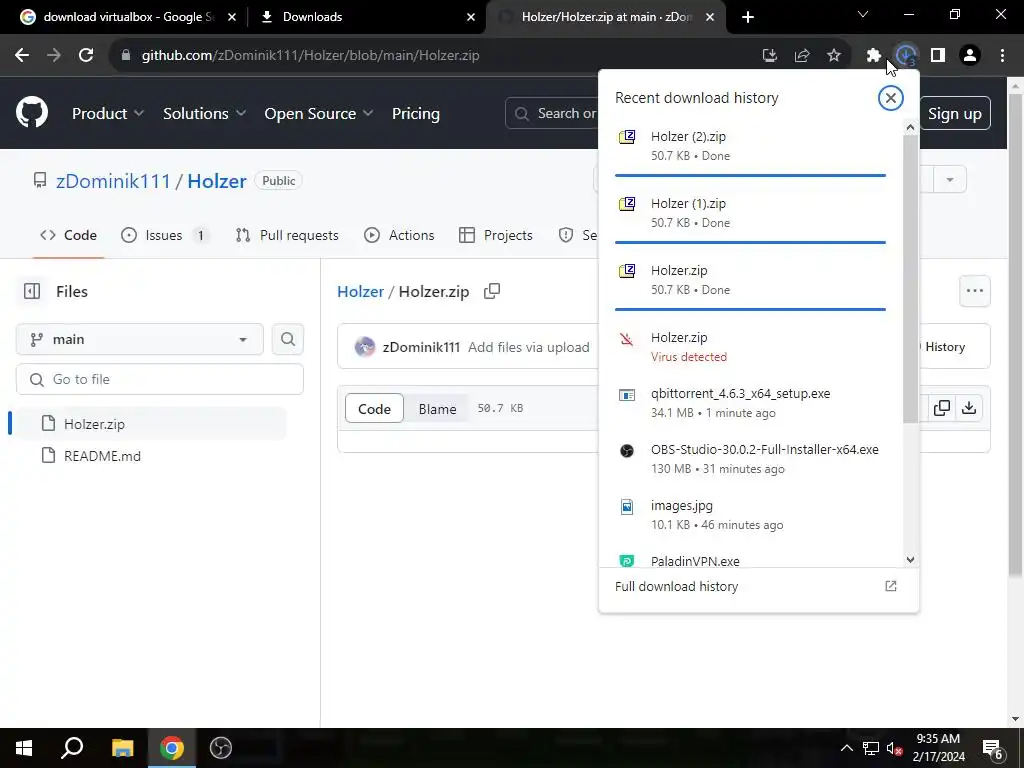The width and height of the screenshot is (1024, 768).
Task: Click the GitHub search box
Action: [552, 113]
